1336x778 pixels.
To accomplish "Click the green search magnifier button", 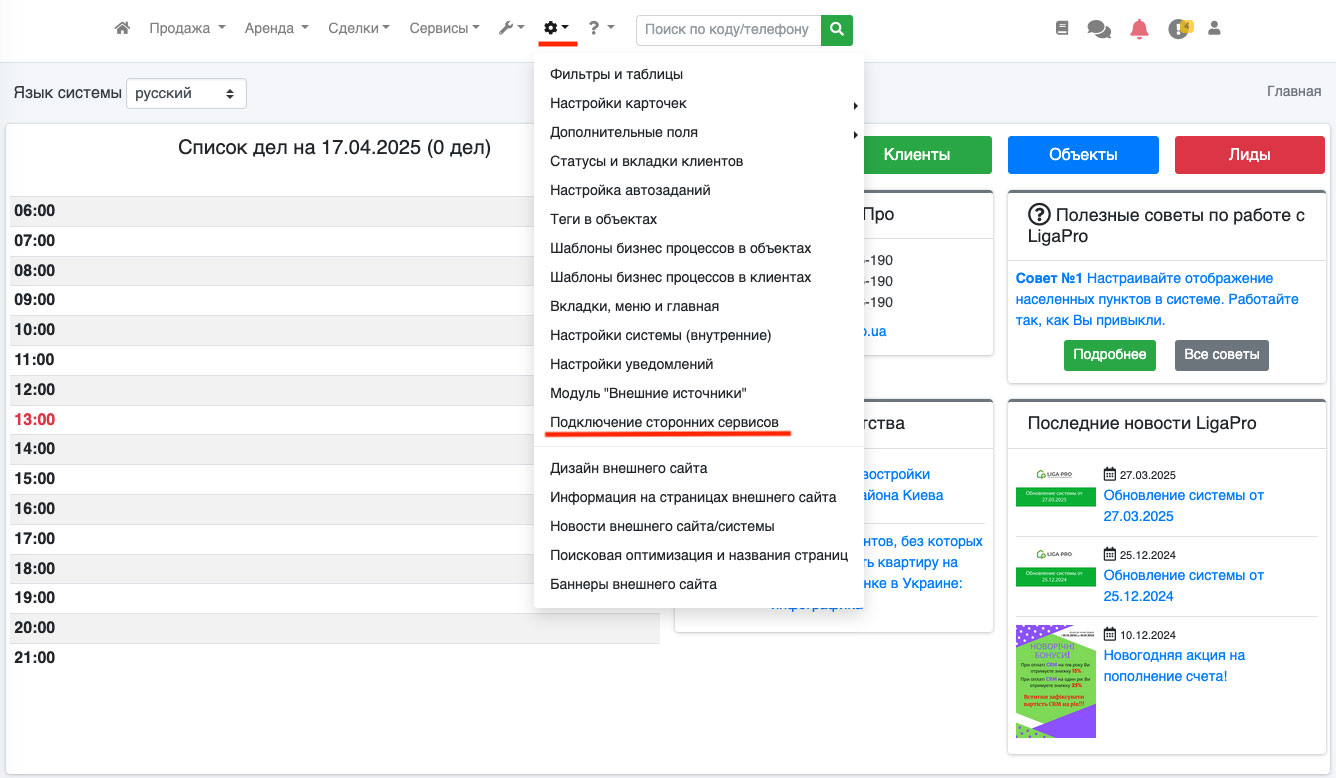I will pos(837,30).
